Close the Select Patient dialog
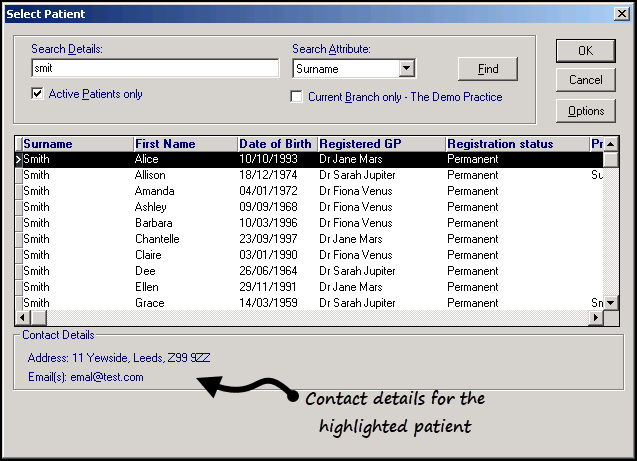The width and height of the screenshot is (637, 461). click(621, 14)
